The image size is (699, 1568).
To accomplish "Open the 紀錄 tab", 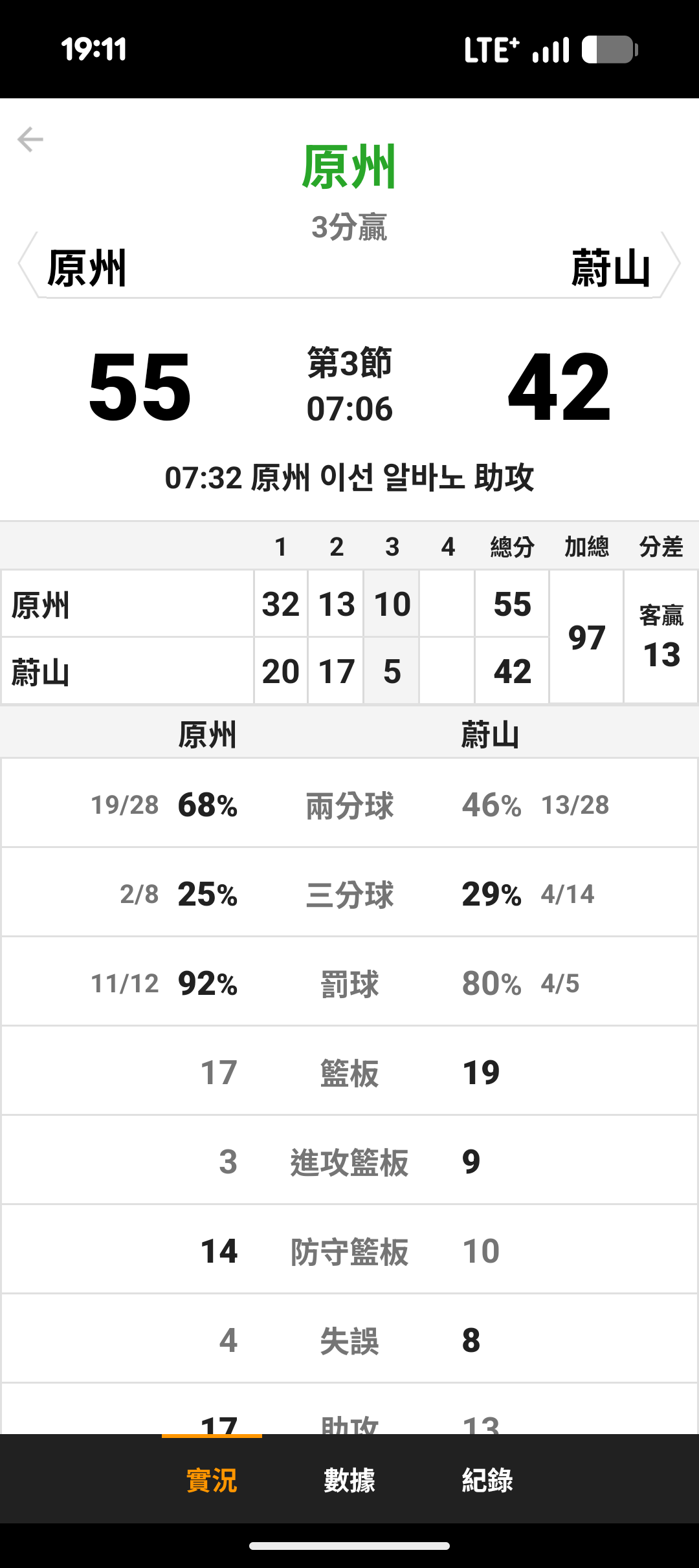I will tap(487, 1480).
